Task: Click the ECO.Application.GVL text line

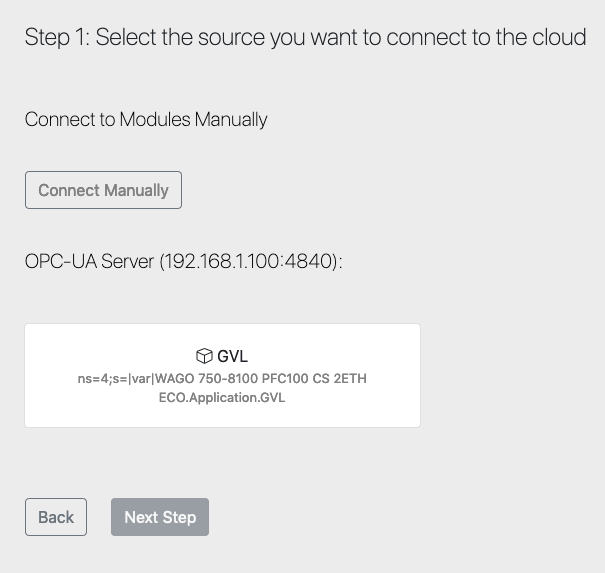Action: [222, 397]
